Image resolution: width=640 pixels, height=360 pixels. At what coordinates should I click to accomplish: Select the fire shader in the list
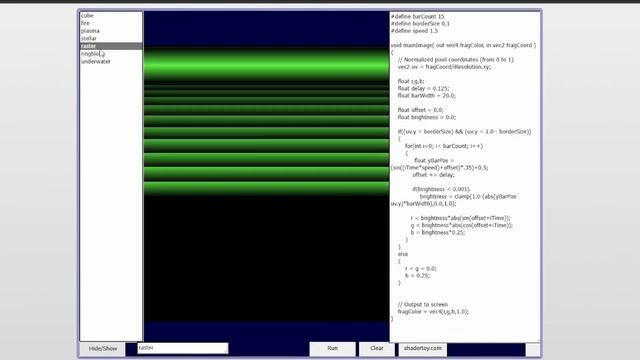[111, 23]
